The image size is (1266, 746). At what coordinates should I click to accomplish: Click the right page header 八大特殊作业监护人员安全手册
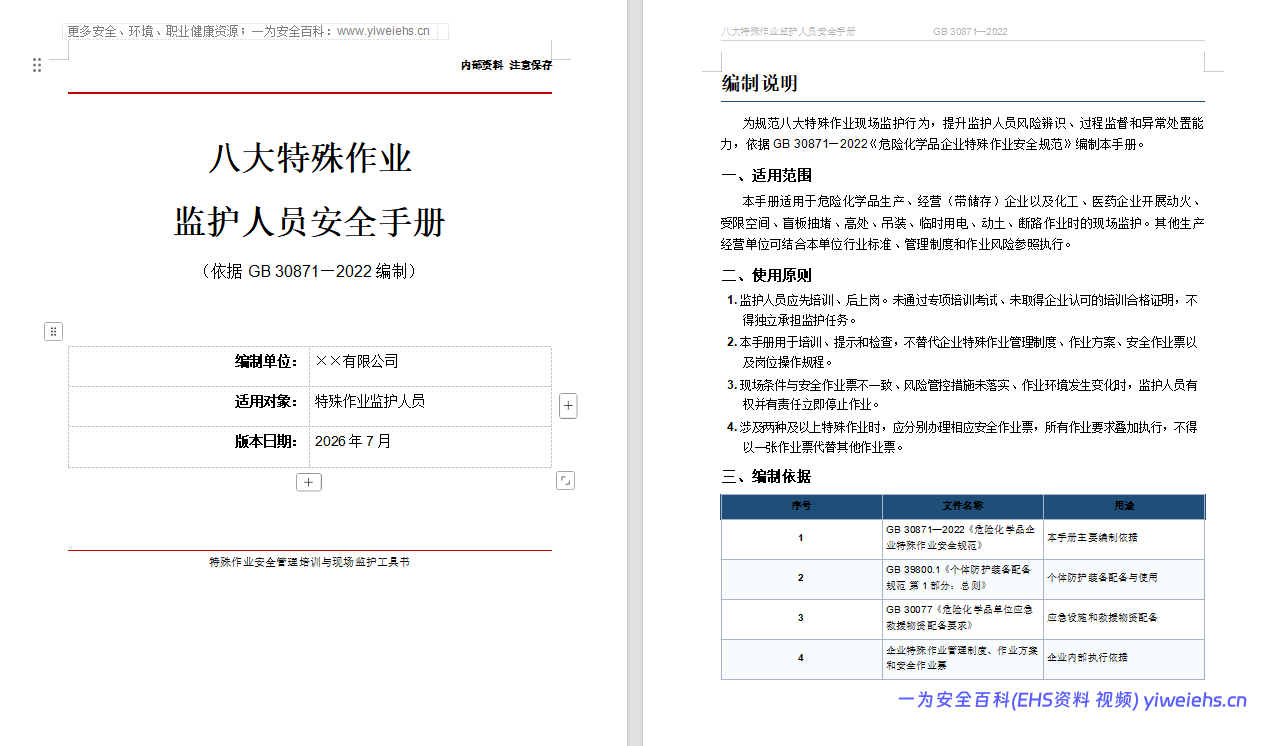coord(789,32)
